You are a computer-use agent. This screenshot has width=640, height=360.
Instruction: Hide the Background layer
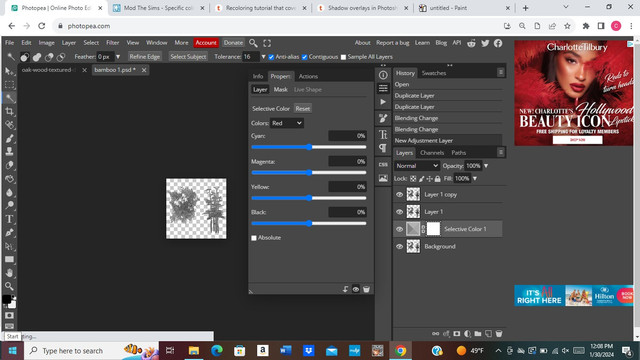pyautogui.click(x=399, y=247)
